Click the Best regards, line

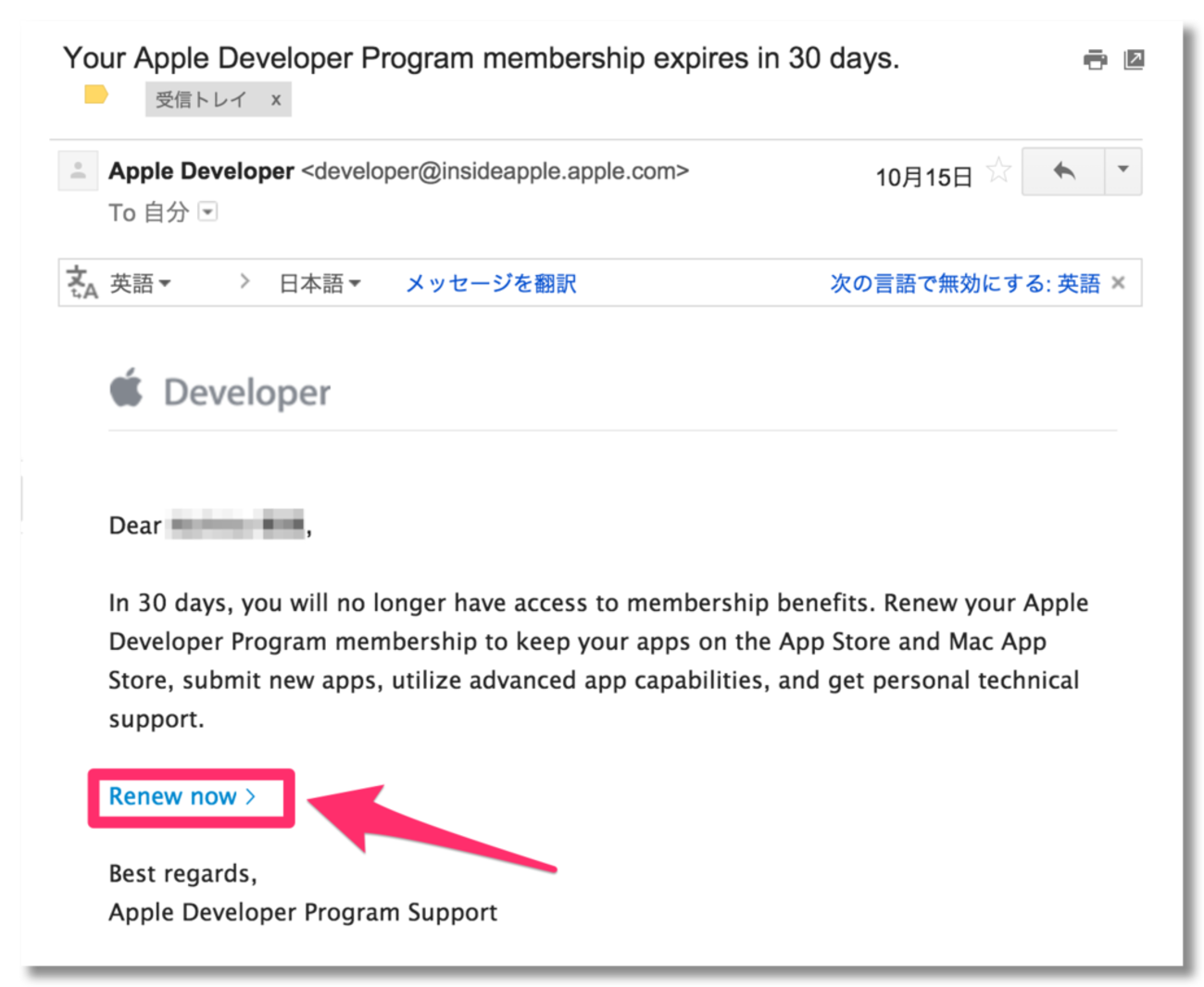(182, 874)
